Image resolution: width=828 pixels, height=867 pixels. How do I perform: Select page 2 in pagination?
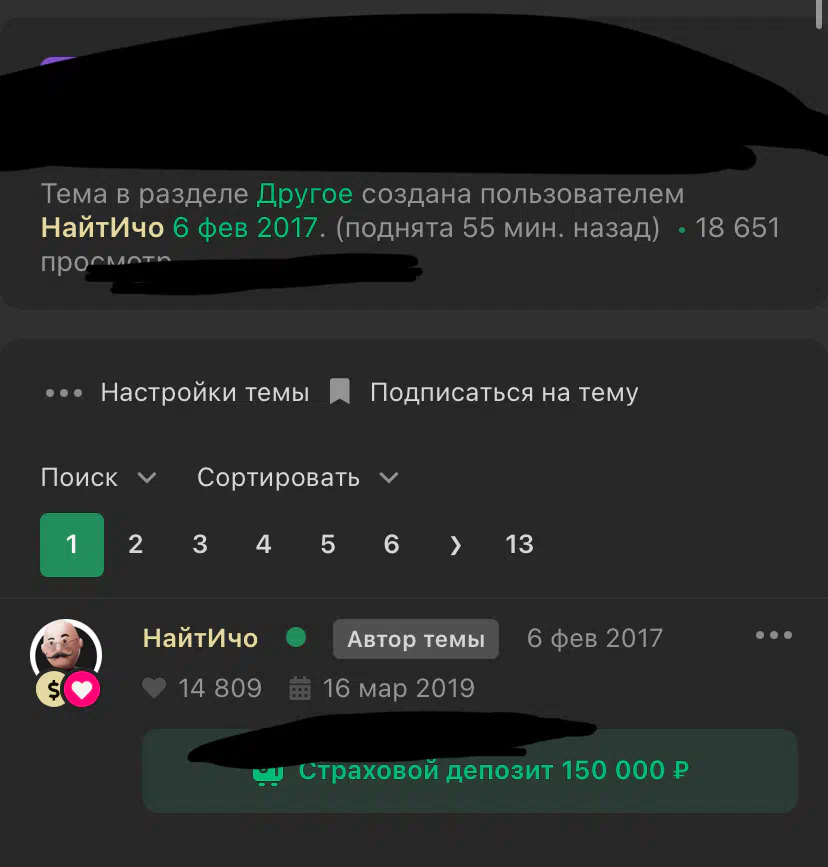pyautogui.click(x=136, y=545)
